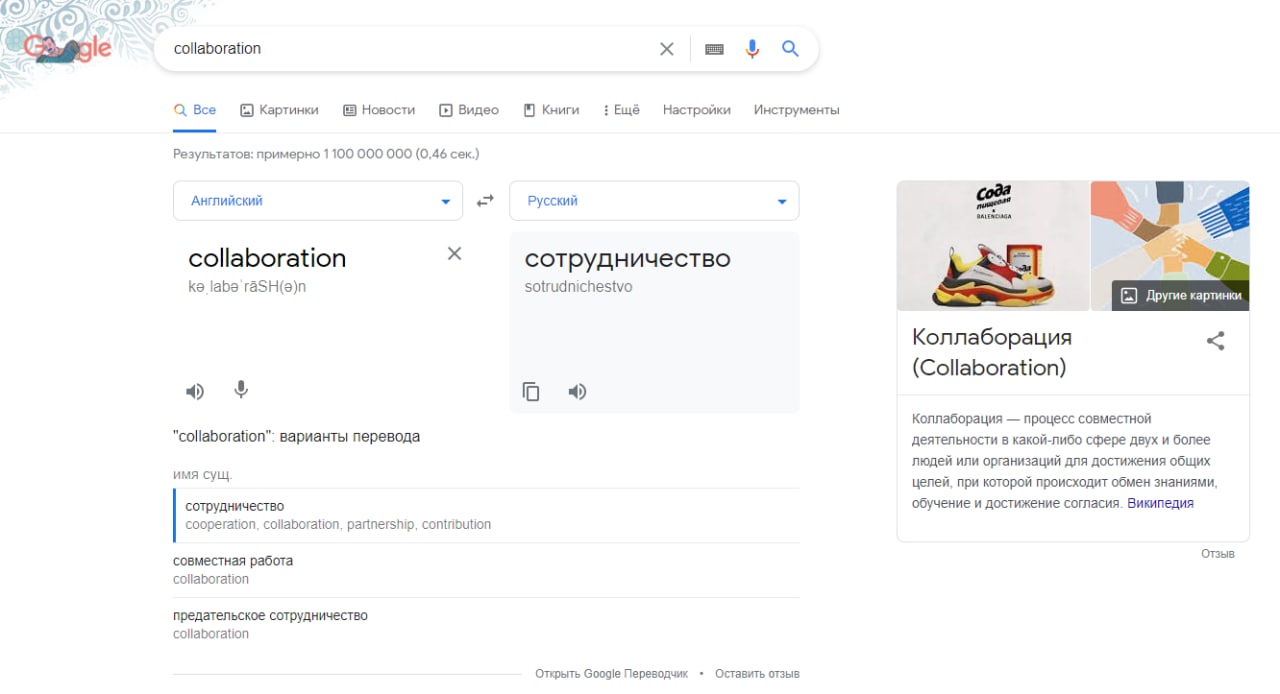
Task: Clear the search query with X icon
Action: click(667, 49)
